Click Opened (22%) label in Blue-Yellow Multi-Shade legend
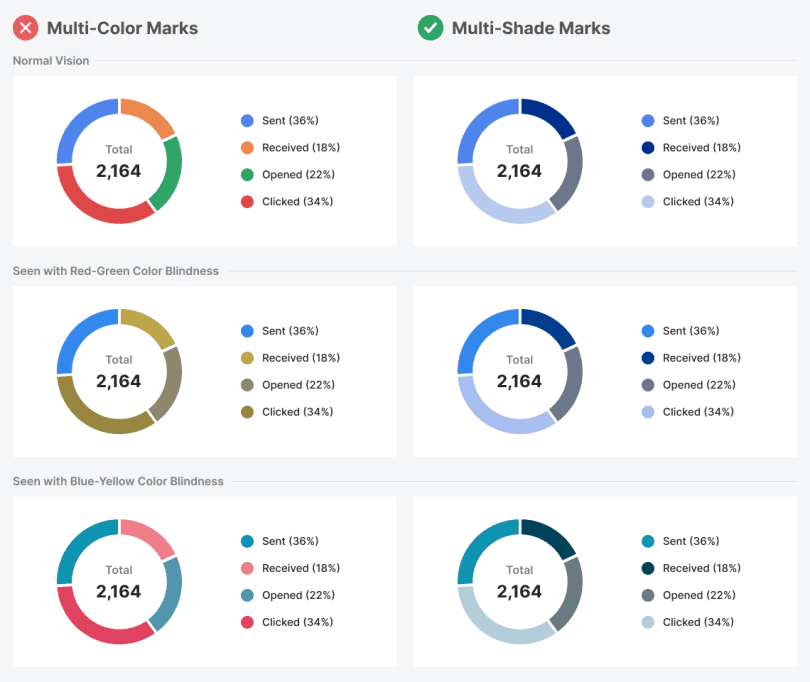Image resolution: width=810 pixels, height=682 pixels. tap(696, 595)
